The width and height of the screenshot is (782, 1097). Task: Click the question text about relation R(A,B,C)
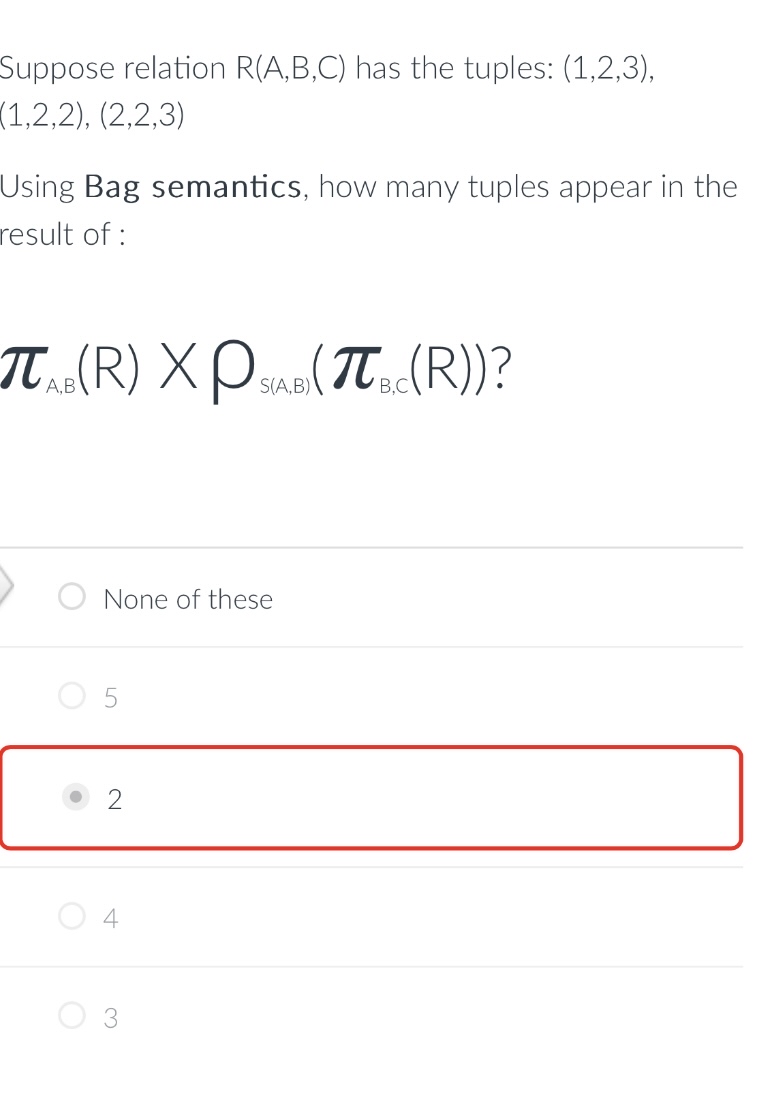[325, 68]
